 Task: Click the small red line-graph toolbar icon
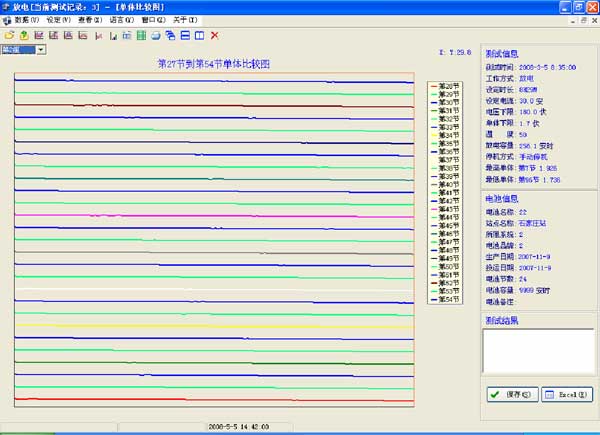coord(99,36)
